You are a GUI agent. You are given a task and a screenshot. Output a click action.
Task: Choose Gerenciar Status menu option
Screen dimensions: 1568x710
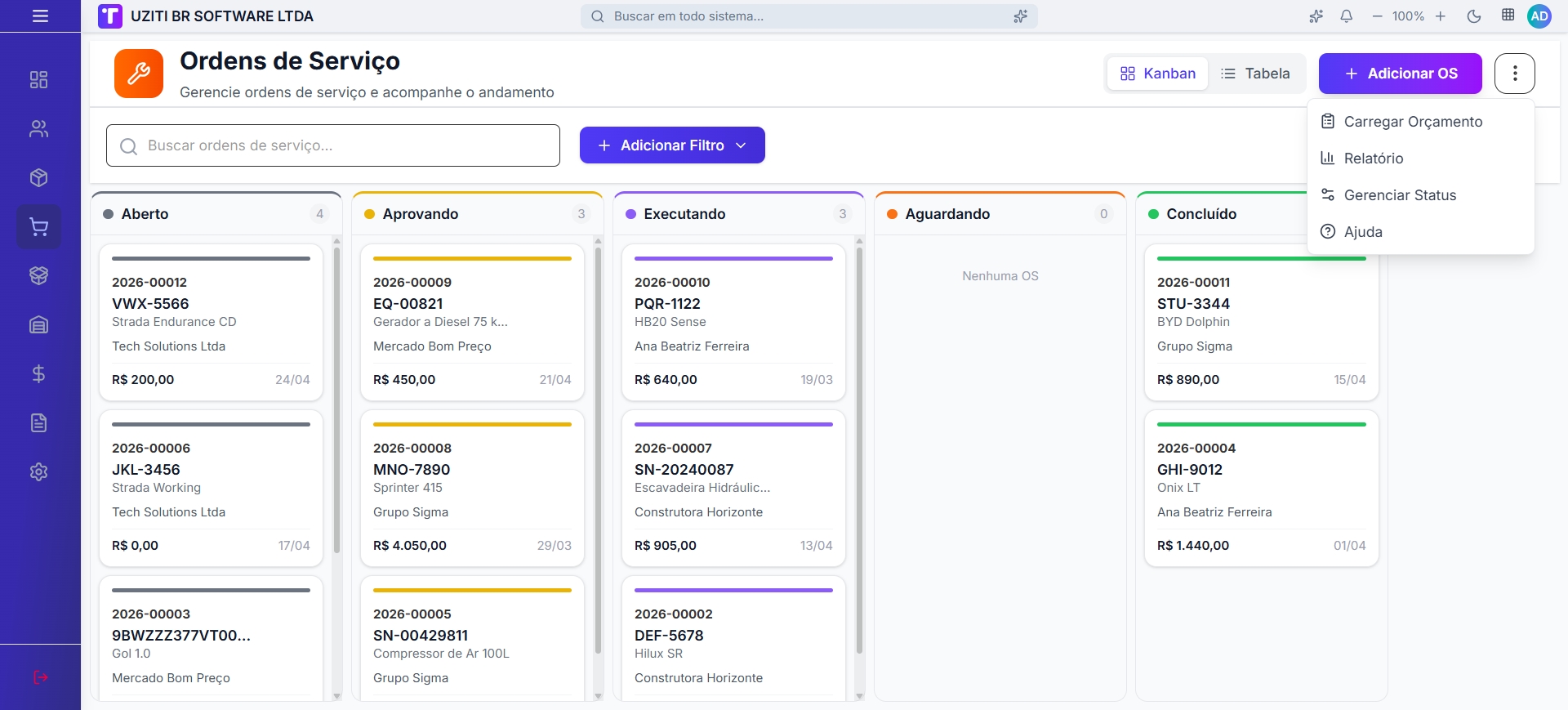point(1400,195)
